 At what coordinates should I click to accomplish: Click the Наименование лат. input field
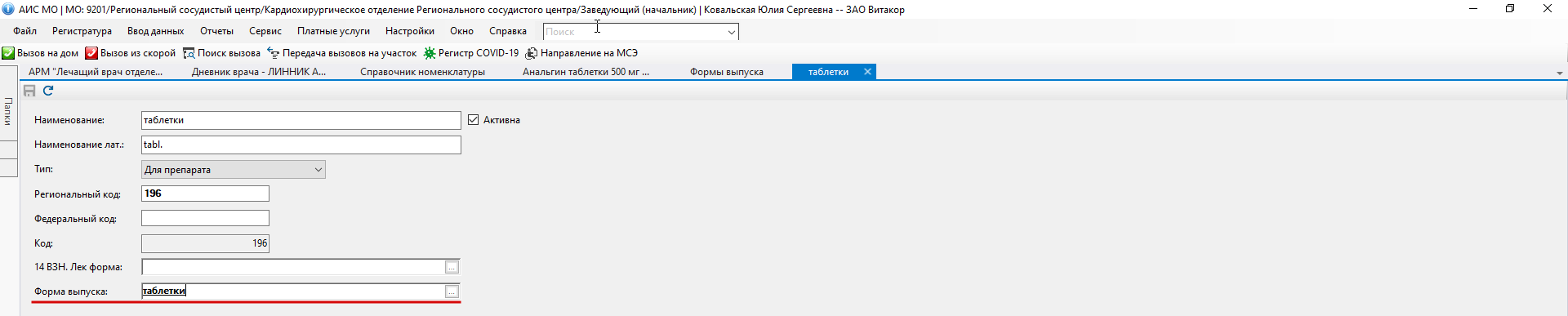click(301, 145)
